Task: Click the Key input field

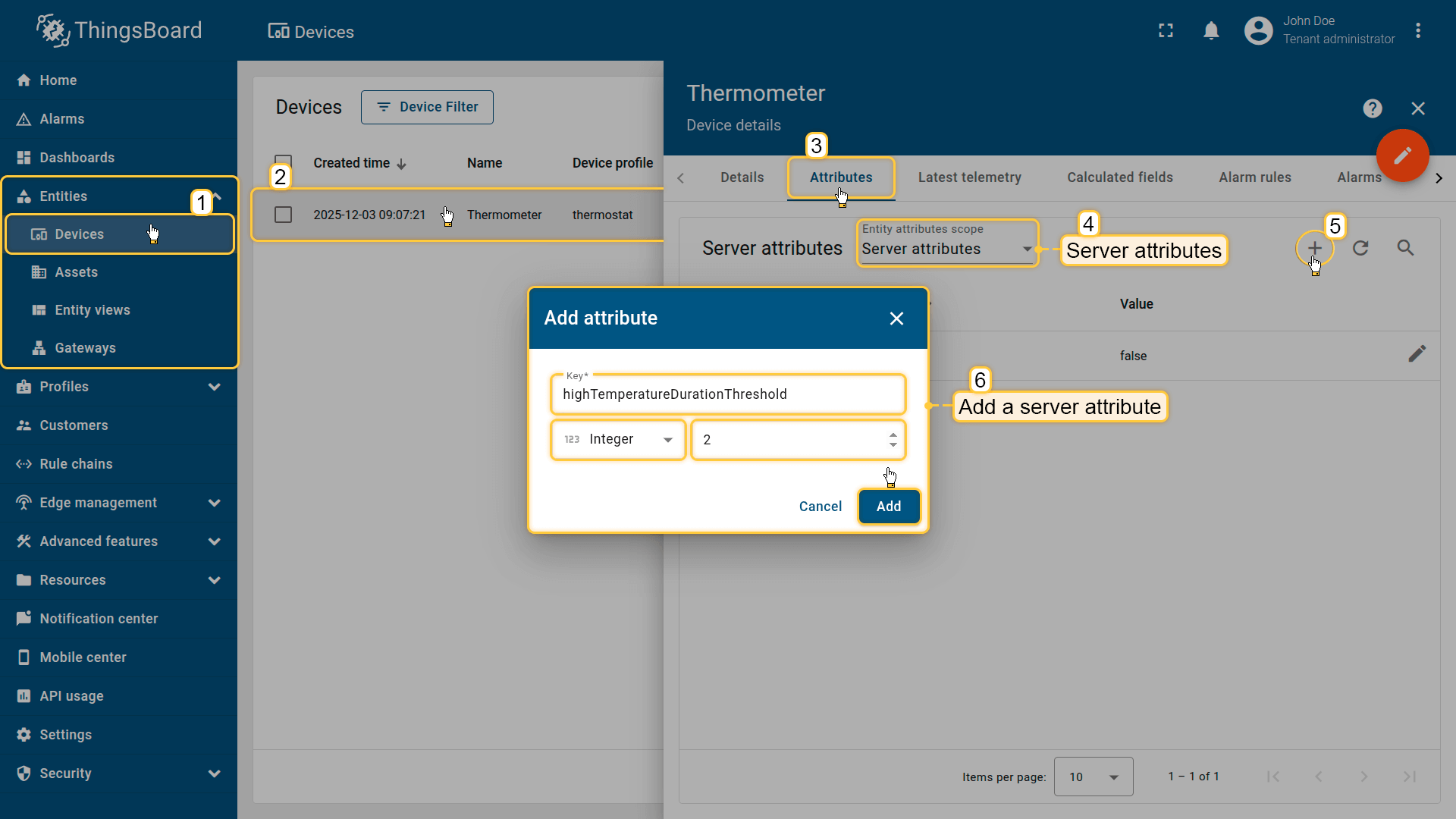Action: [x=727, y=394]
